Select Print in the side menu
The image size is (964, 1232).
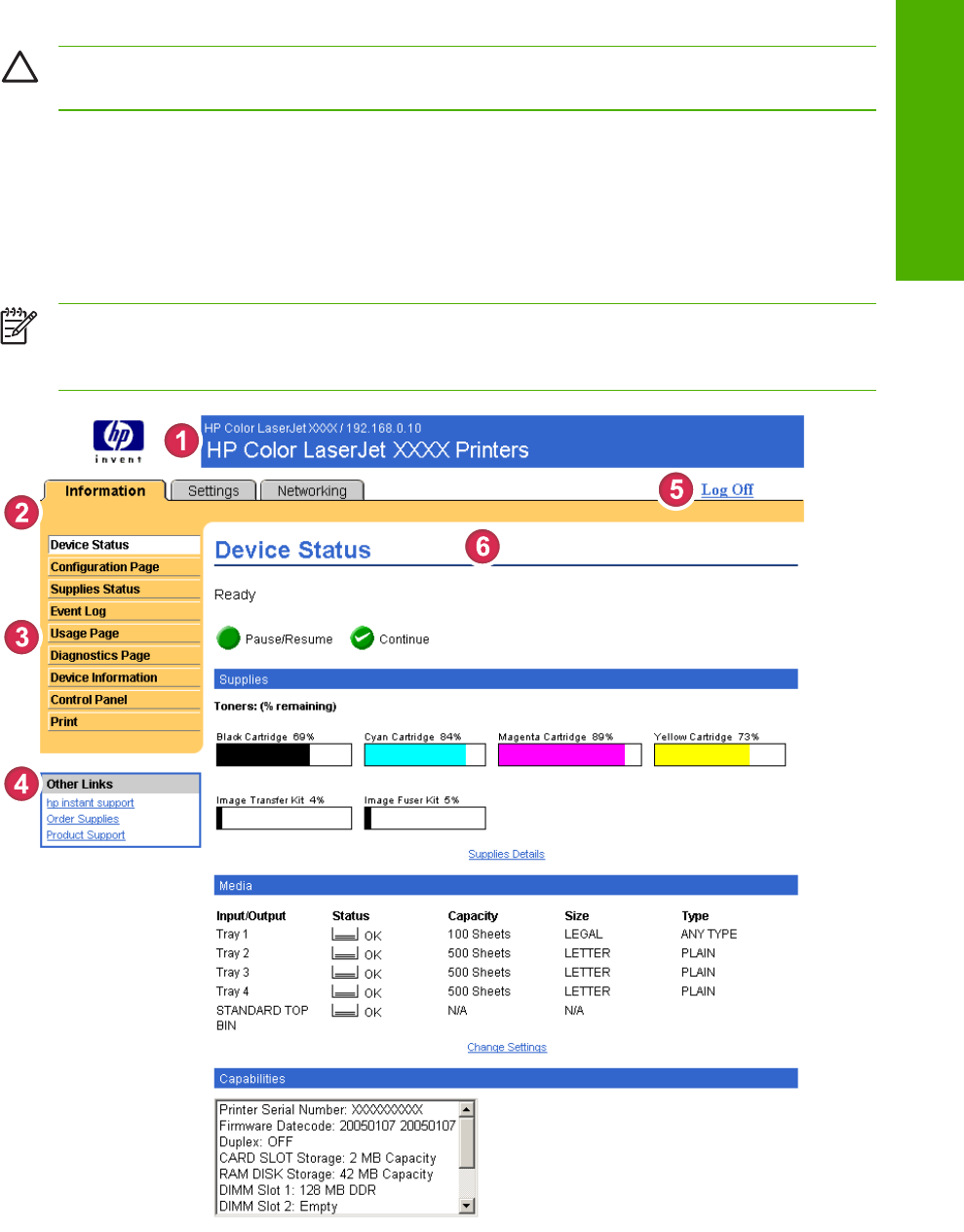(124, 722)
